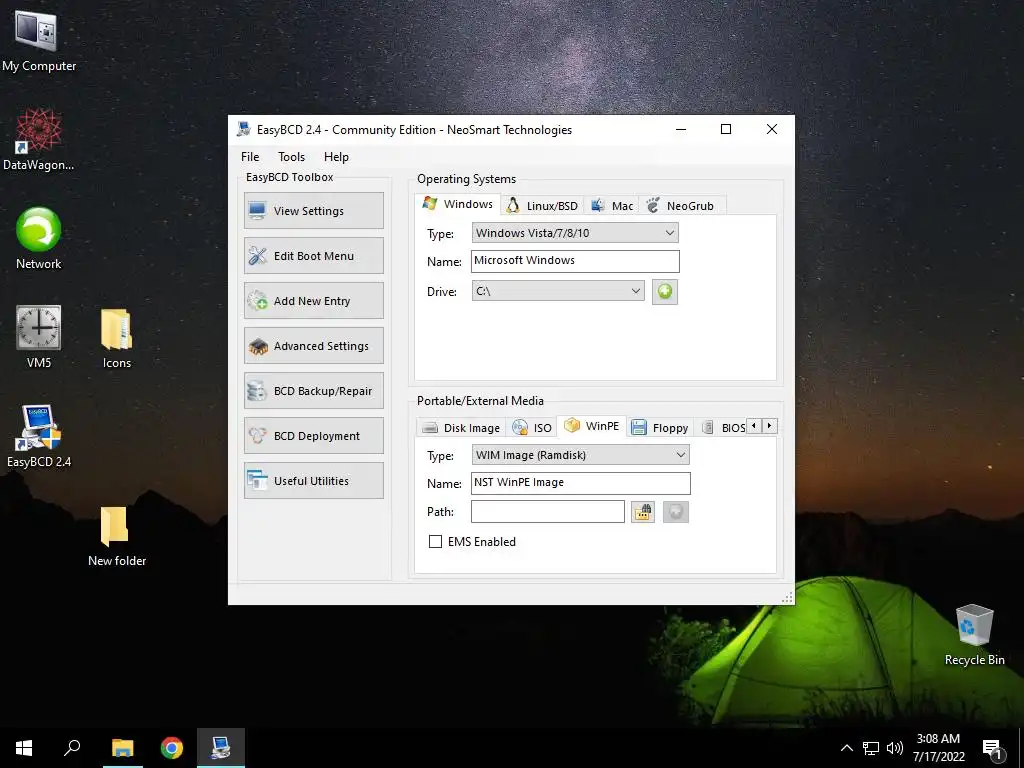Open File Explorer from taskbar
Image resolution: width=1024 pixels, height=768 pixels.
[x=122, y=748]
